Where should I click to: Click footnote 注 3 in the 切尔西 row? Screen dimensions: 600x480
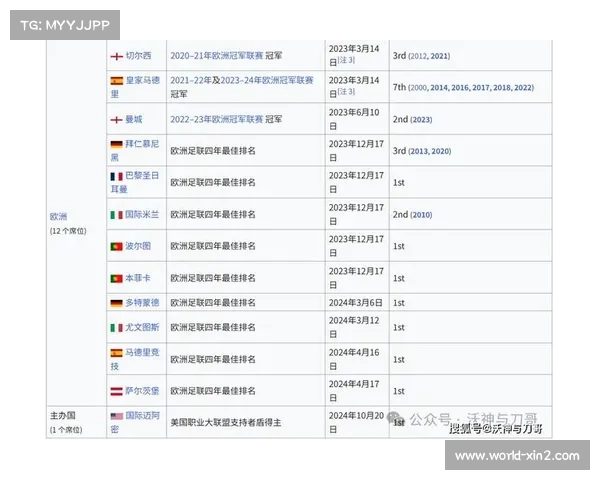346,60
